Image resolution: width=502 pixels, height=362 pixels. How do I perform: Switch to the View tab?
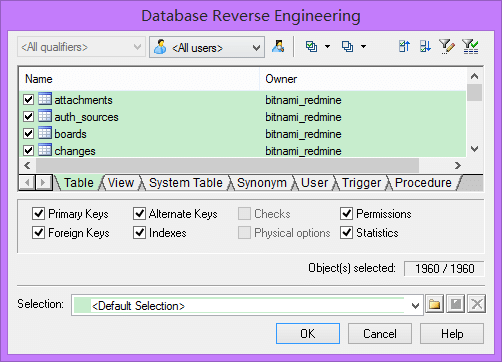tap(121, 183)
